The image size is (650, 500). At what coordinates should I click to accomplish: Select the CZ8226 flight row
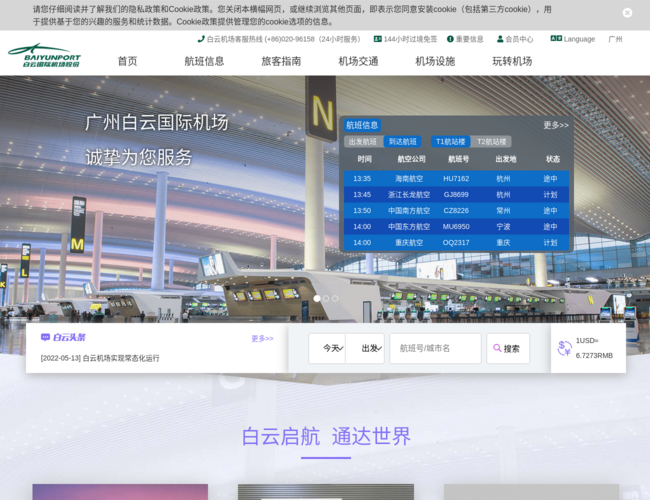tap(456, 211)
